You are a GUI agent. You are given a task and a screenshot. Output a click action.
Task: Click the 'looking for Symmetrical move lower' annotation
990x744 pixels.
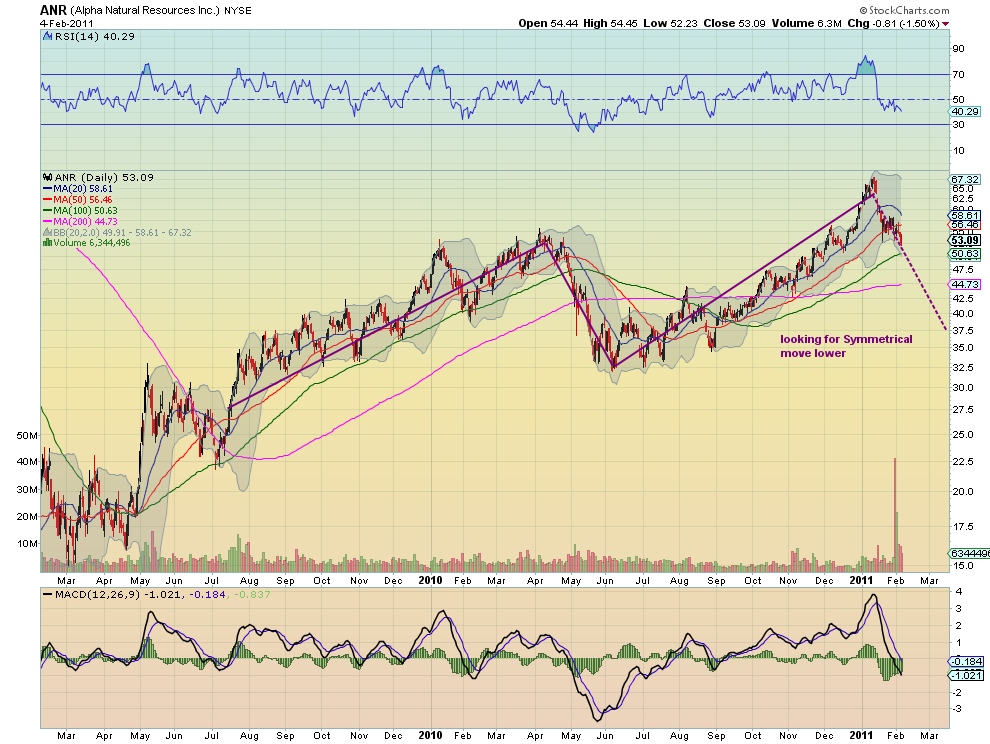[x=846, y=346]
